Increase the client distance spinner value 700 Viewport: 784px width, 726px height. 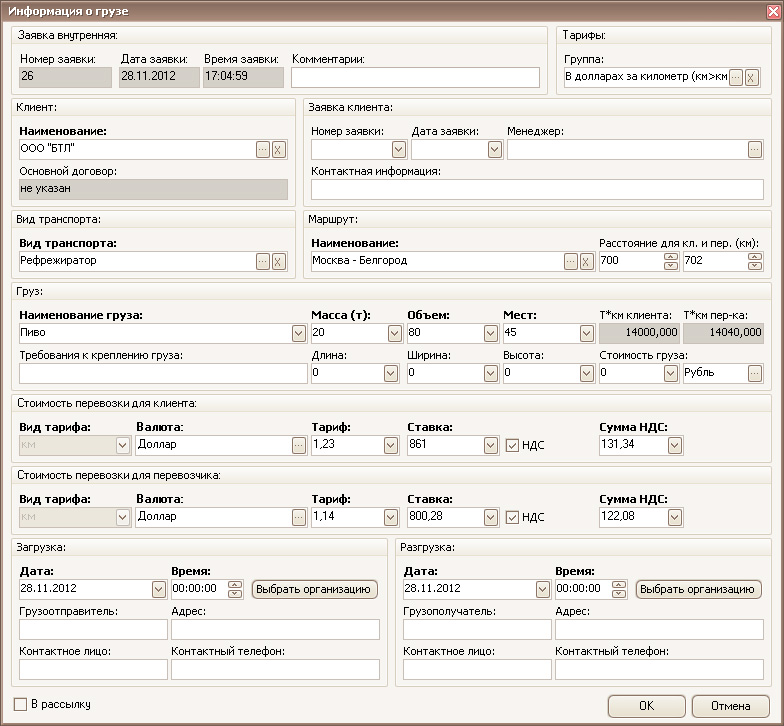[x=670, y=257]
